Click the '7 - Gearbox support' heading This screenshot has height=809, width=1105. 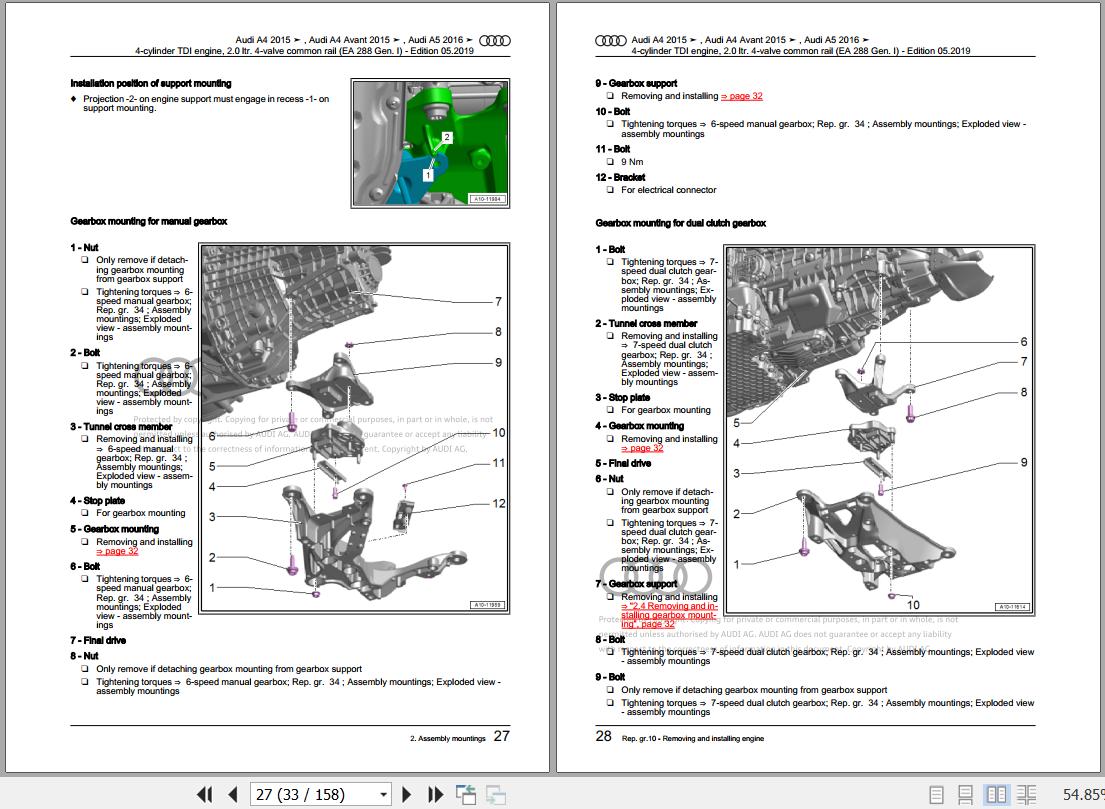click(x=636, y=583)
